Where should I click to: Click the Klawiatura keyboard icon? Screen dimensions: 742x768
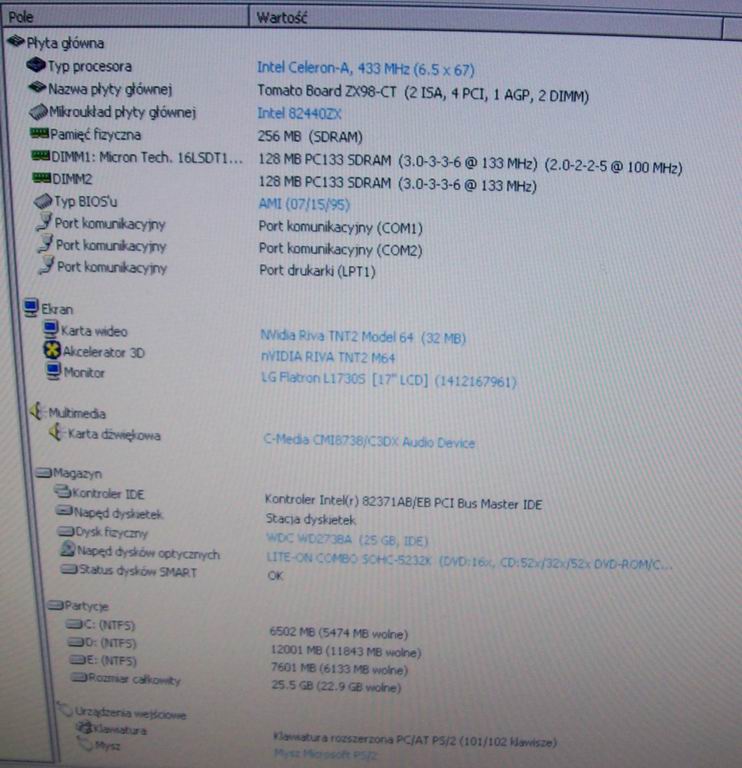click(85, 728)
